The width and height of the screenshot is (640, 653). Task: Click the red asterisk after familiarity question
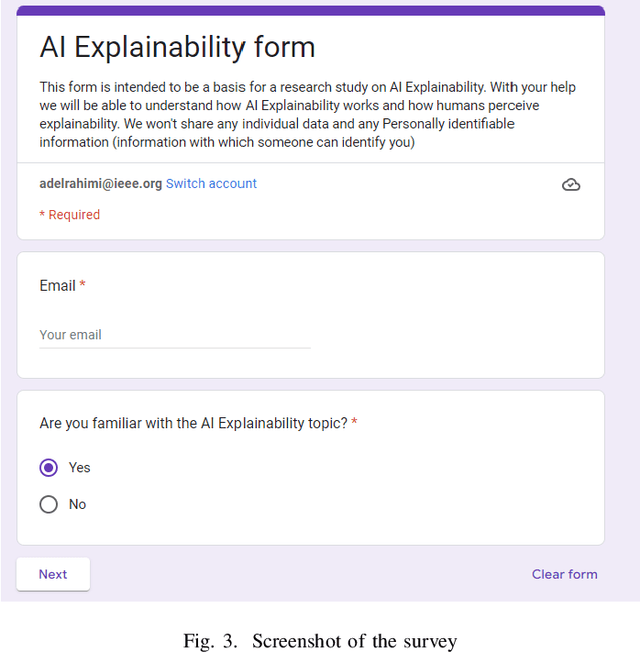click(354, 423)
